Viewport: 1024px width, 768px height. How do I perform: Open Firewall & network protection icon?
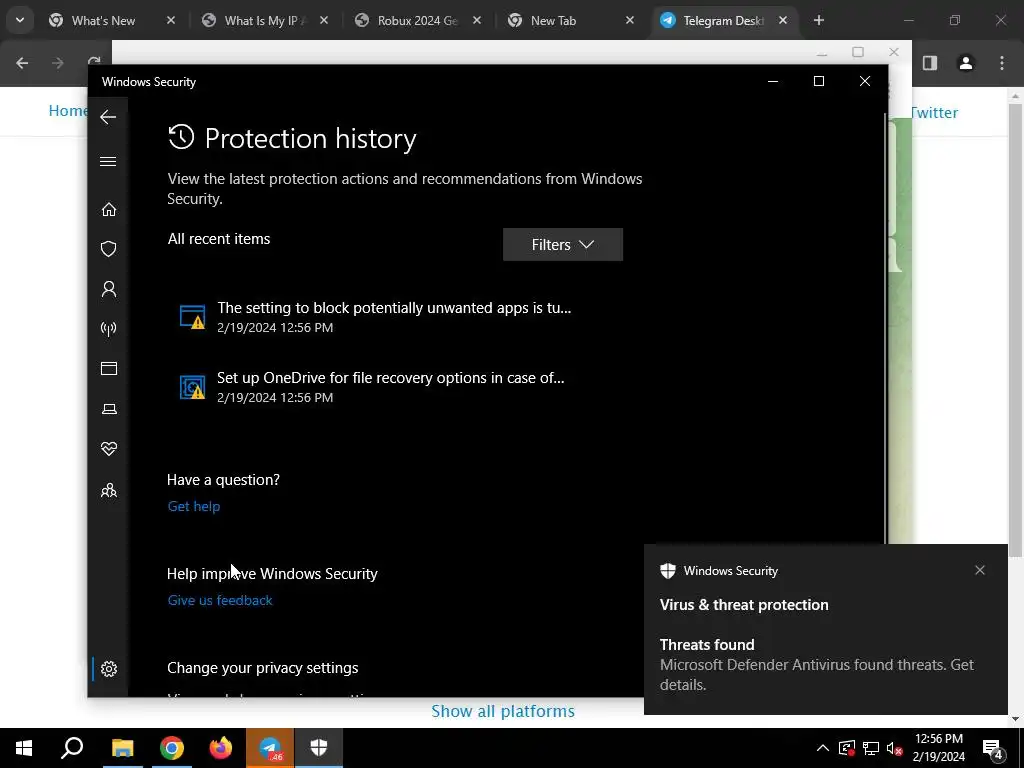108,328
